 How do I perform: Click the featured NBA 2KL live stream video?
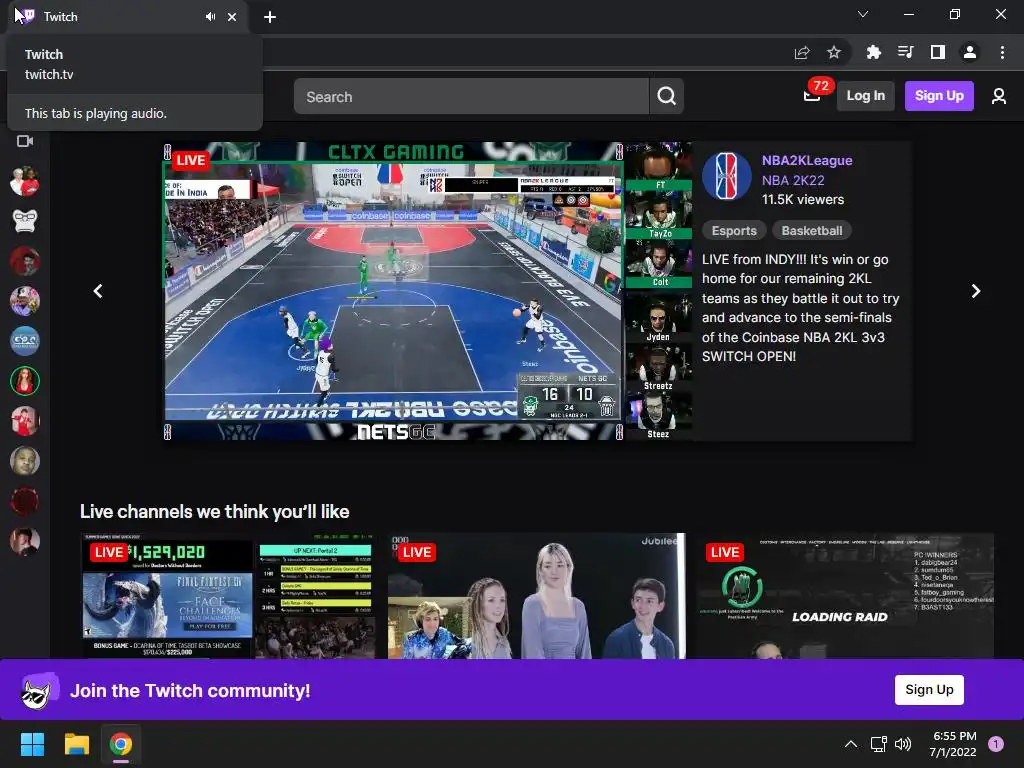coord(428,291)
